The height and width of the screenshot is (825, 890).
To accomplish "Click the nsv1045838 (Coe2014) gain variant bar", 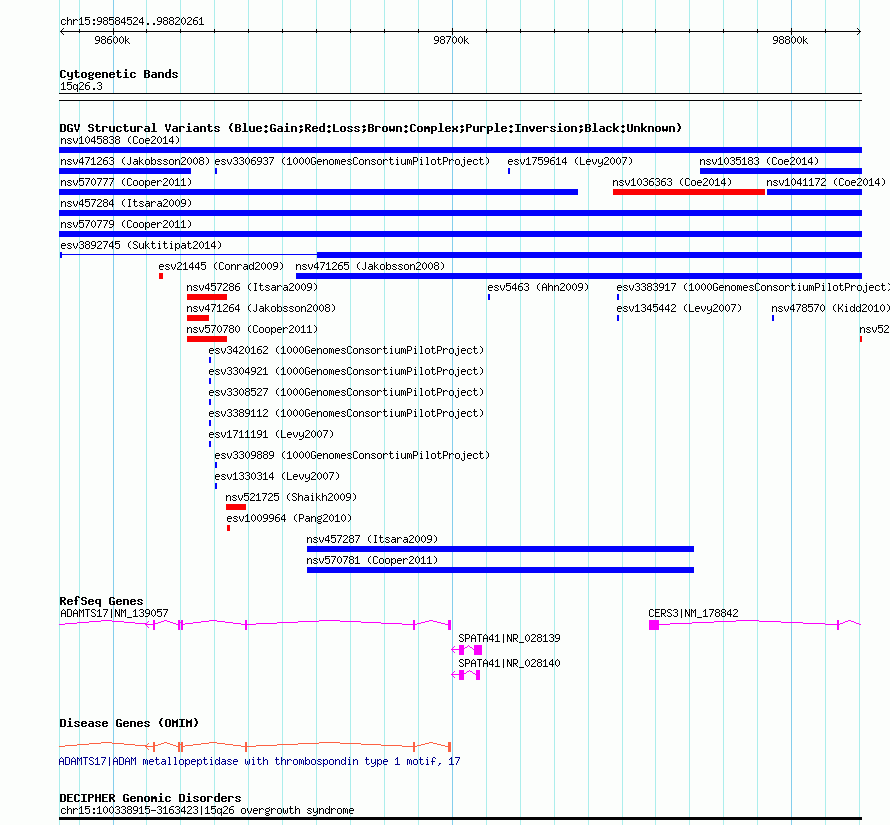I will tap(460, 150).
